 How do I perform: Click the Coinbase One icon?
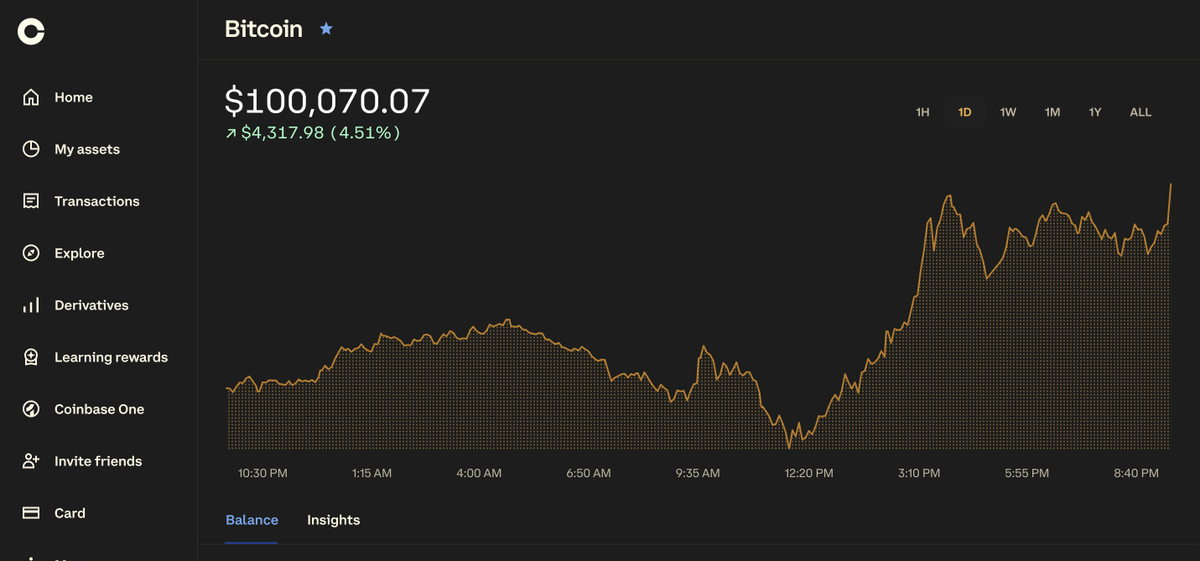31,409
